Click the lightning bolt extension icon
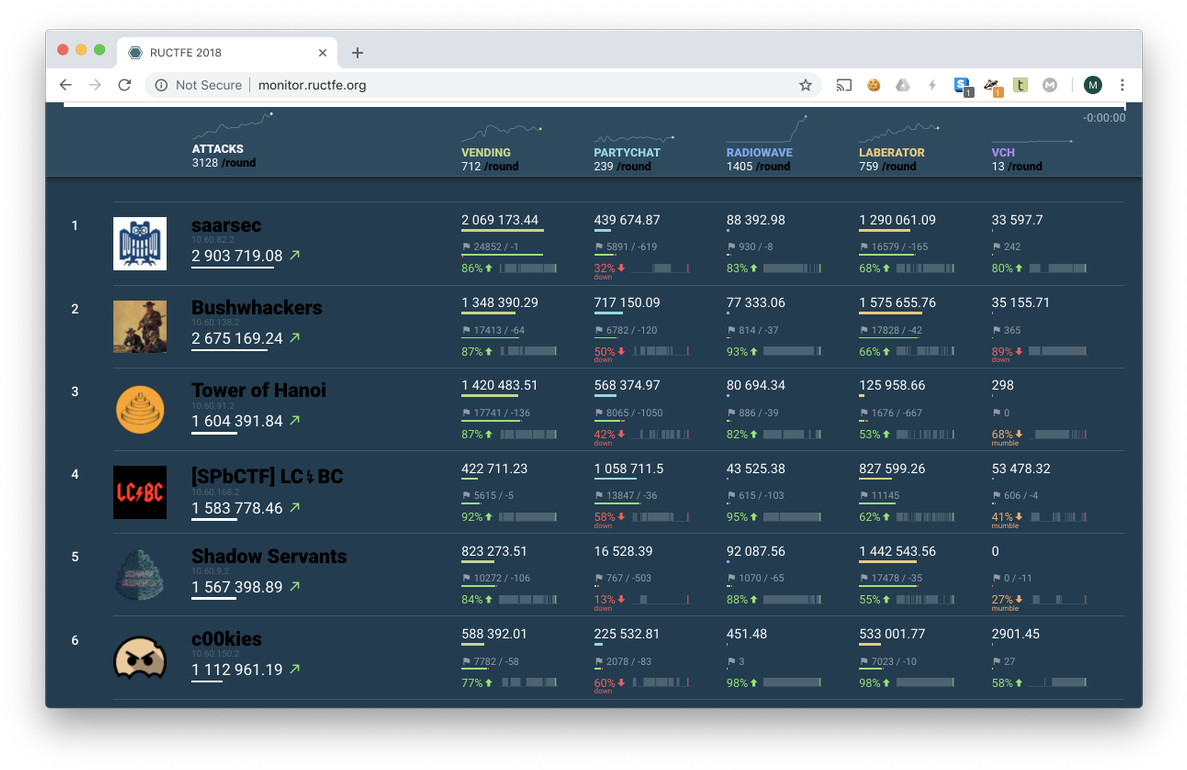This screenshot has height=770, width=1187. pyautogui.click(x=932, y=85)
